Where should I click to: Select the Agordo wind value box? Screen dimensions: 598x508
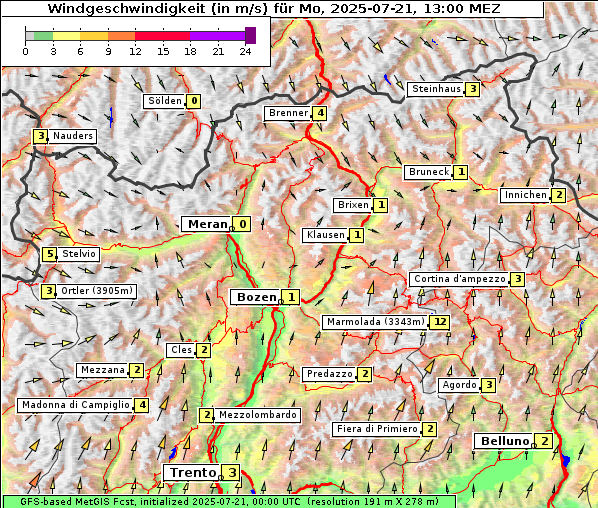click(489, 386)
